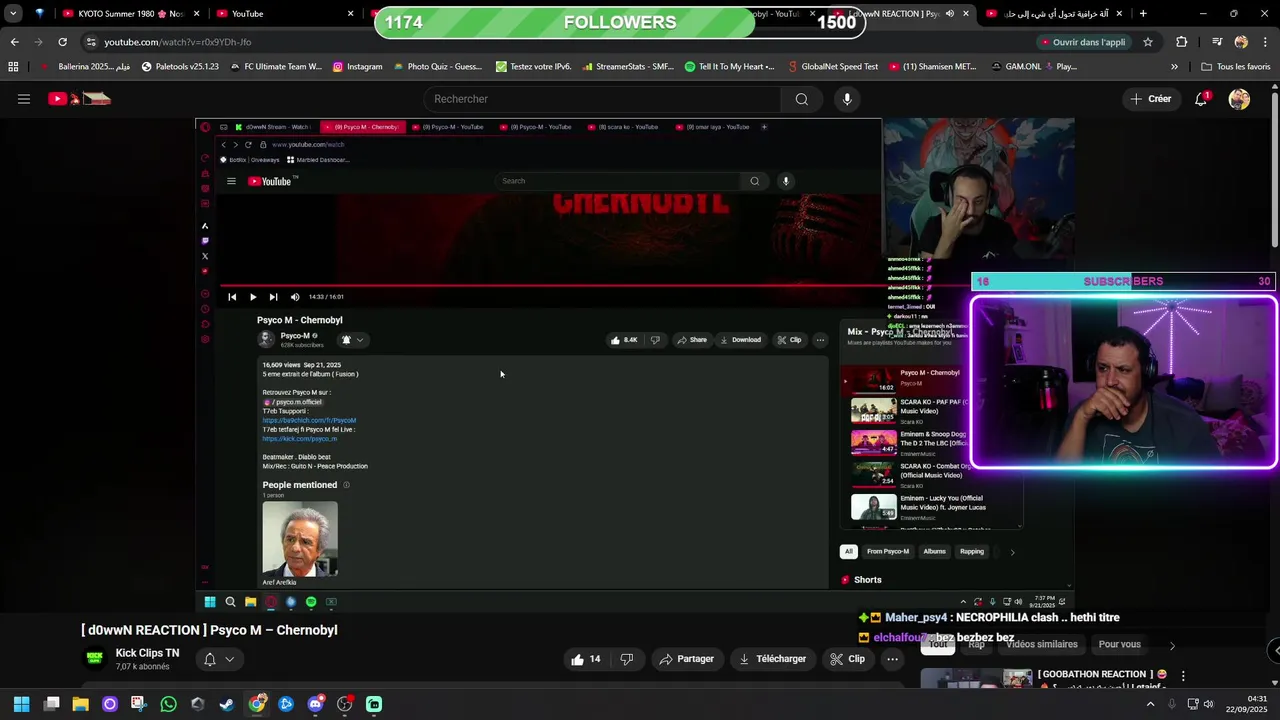Image resolution: width=1280 pixels, height=720 pixels.
Task: Mute the d0wwN REACTION tab speaker icon
Action: tap(950, 14)
